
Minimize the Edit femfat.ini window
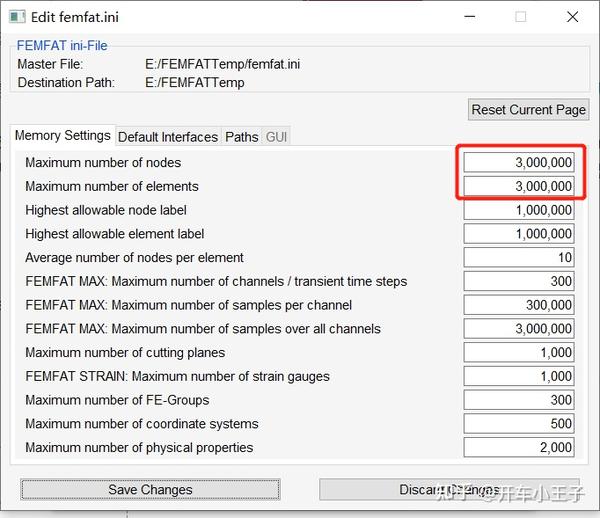470,17
